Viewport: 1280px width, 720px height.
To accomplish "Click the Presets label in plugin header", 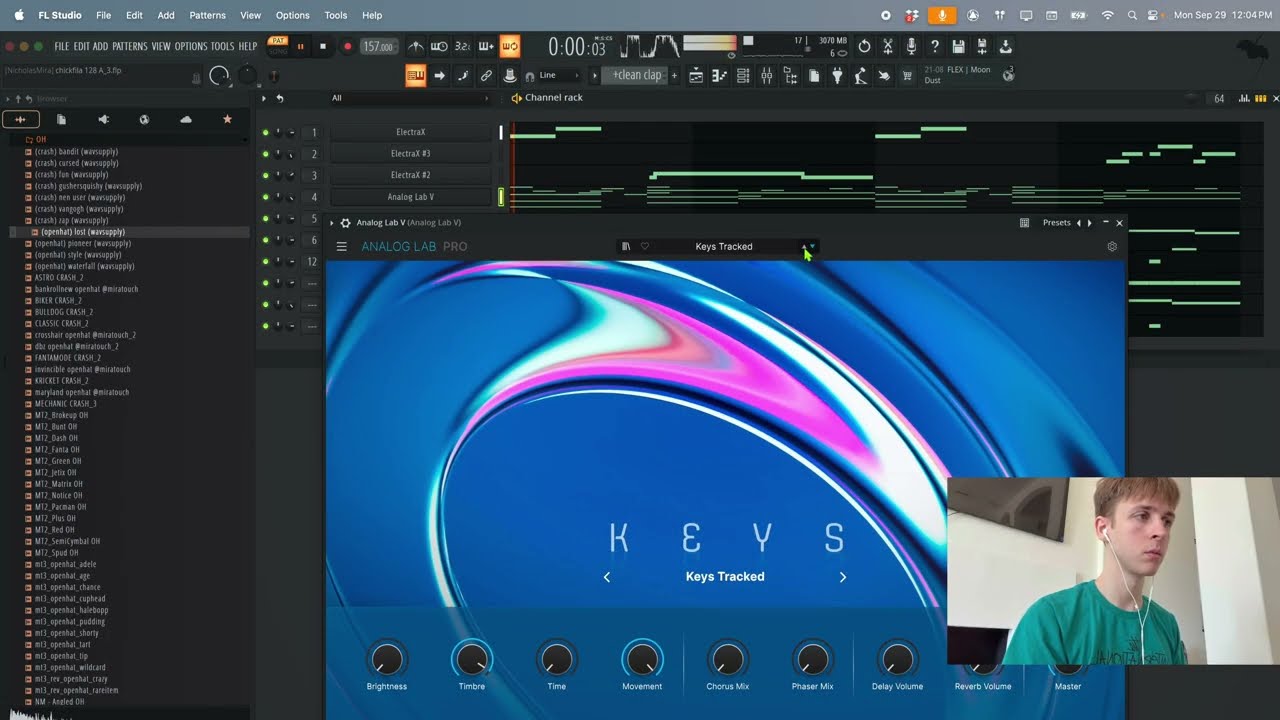I will pos(1056,223).
